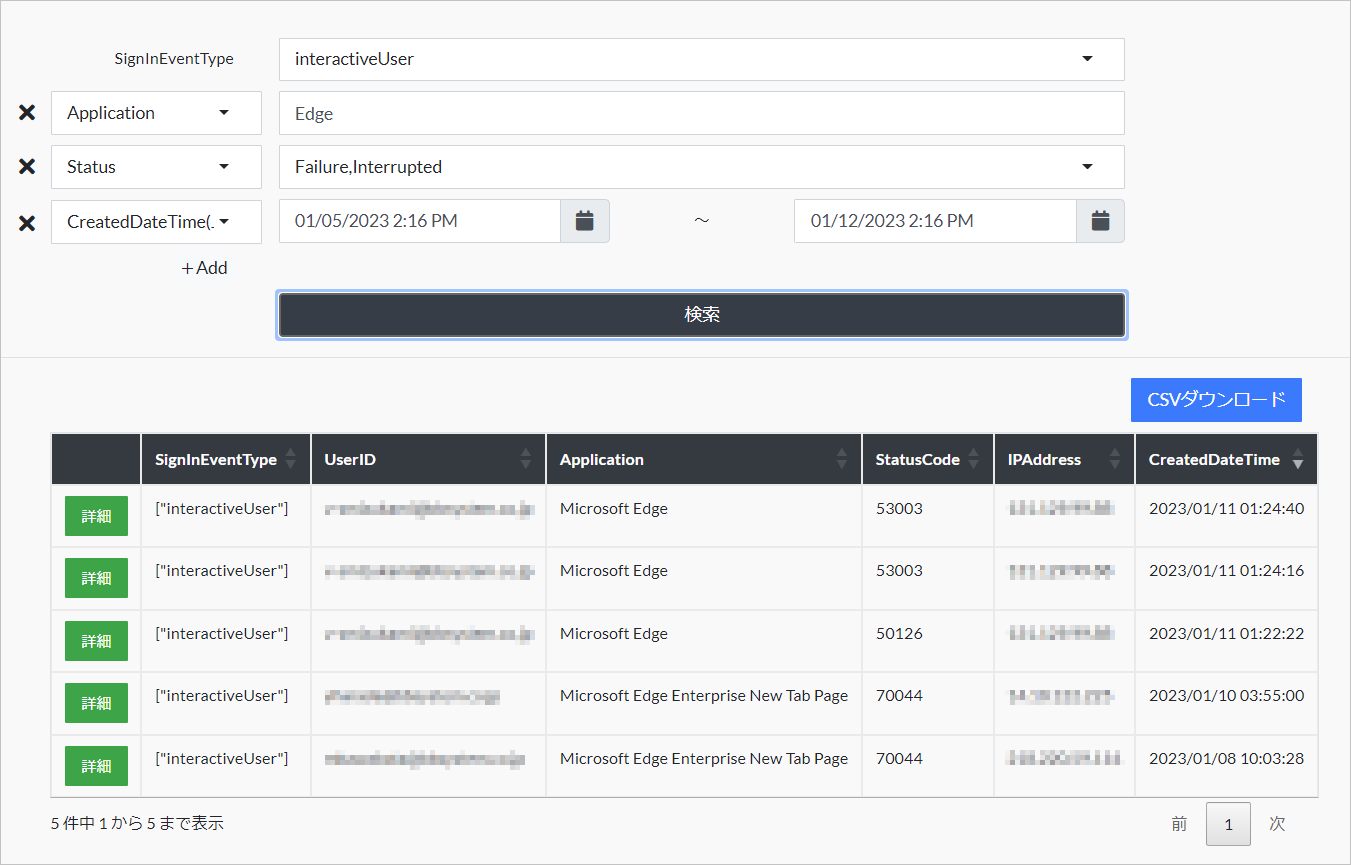Sort table by Application column
Image resolution: width=1351 pixels, height=865 pixels.
point(703,460)
